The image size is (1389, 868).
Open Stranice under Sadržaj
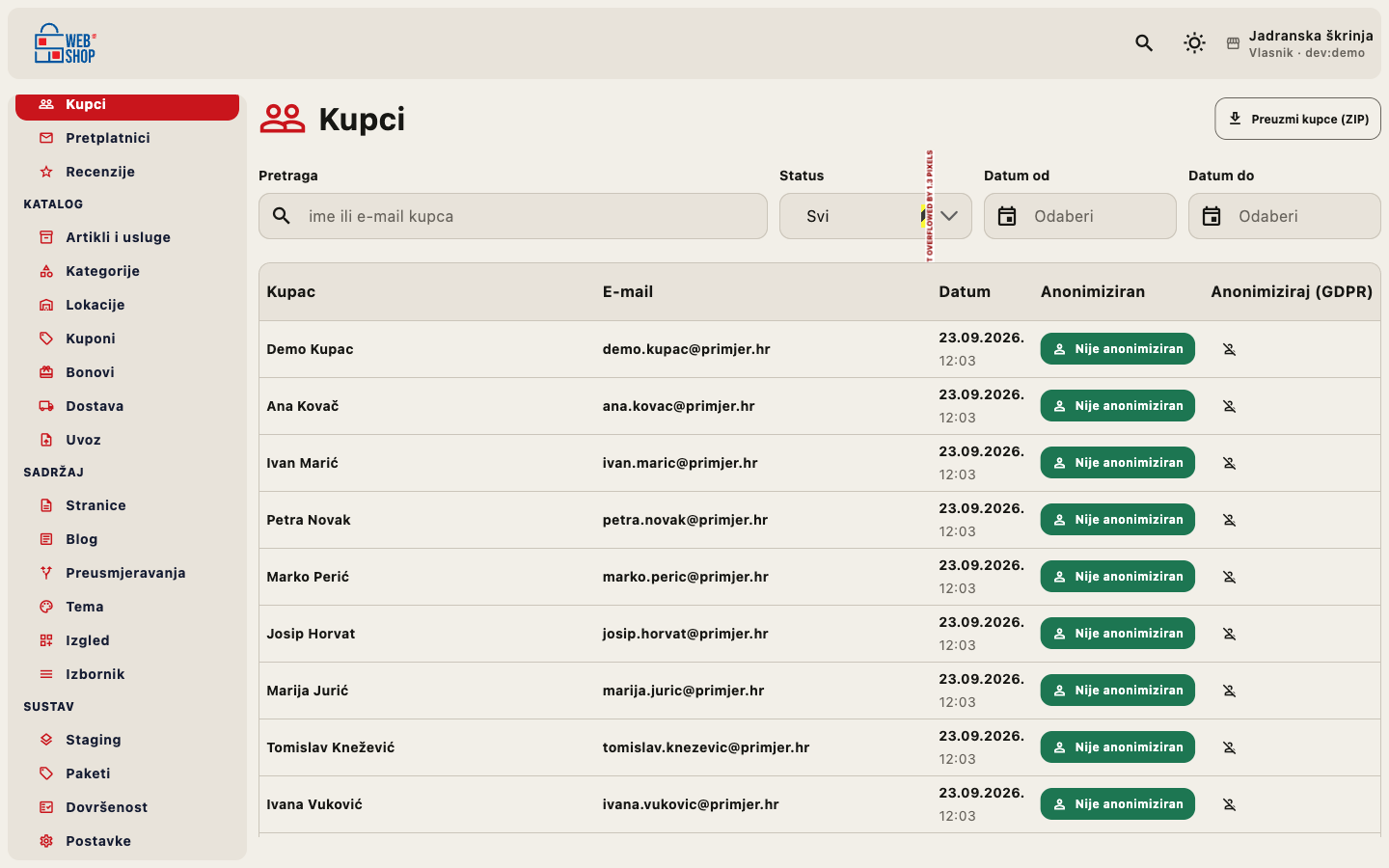click(x=127, y=505)
